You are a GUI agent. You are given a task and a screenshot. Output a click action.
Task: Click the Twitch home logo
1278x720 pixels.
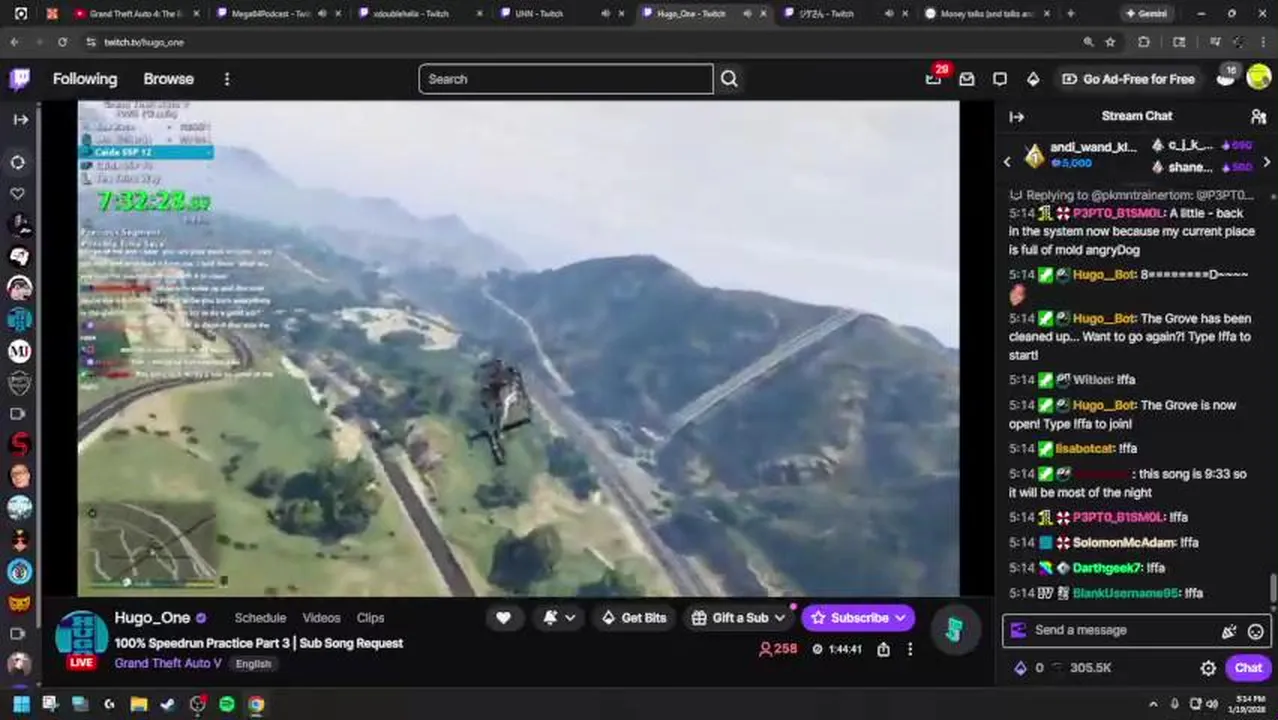(x=20, y=79)
